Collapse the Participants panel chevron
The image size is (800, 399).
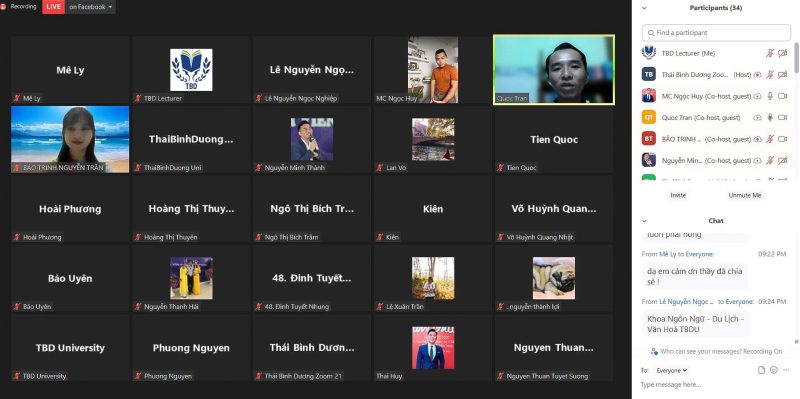click(x=644, y=8)
